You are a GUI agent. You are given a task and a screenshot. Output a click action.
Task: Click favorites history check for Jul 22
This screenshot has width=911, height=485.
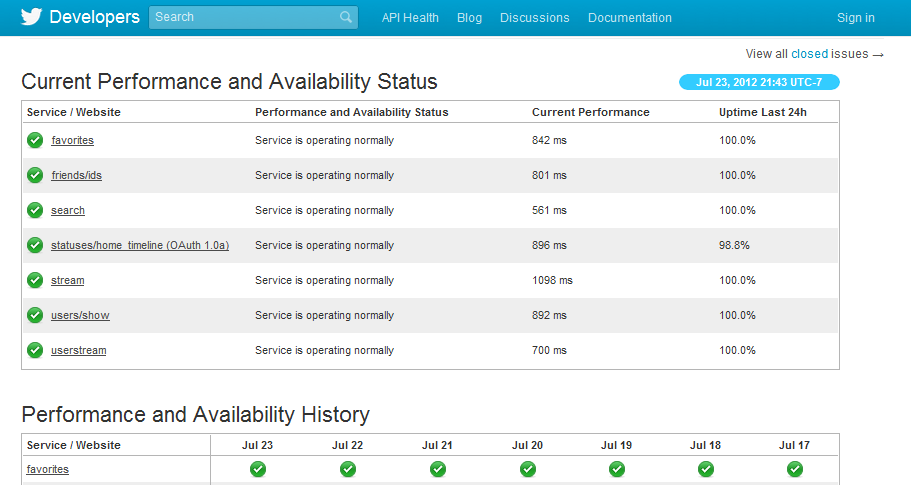tap(348, 469)
